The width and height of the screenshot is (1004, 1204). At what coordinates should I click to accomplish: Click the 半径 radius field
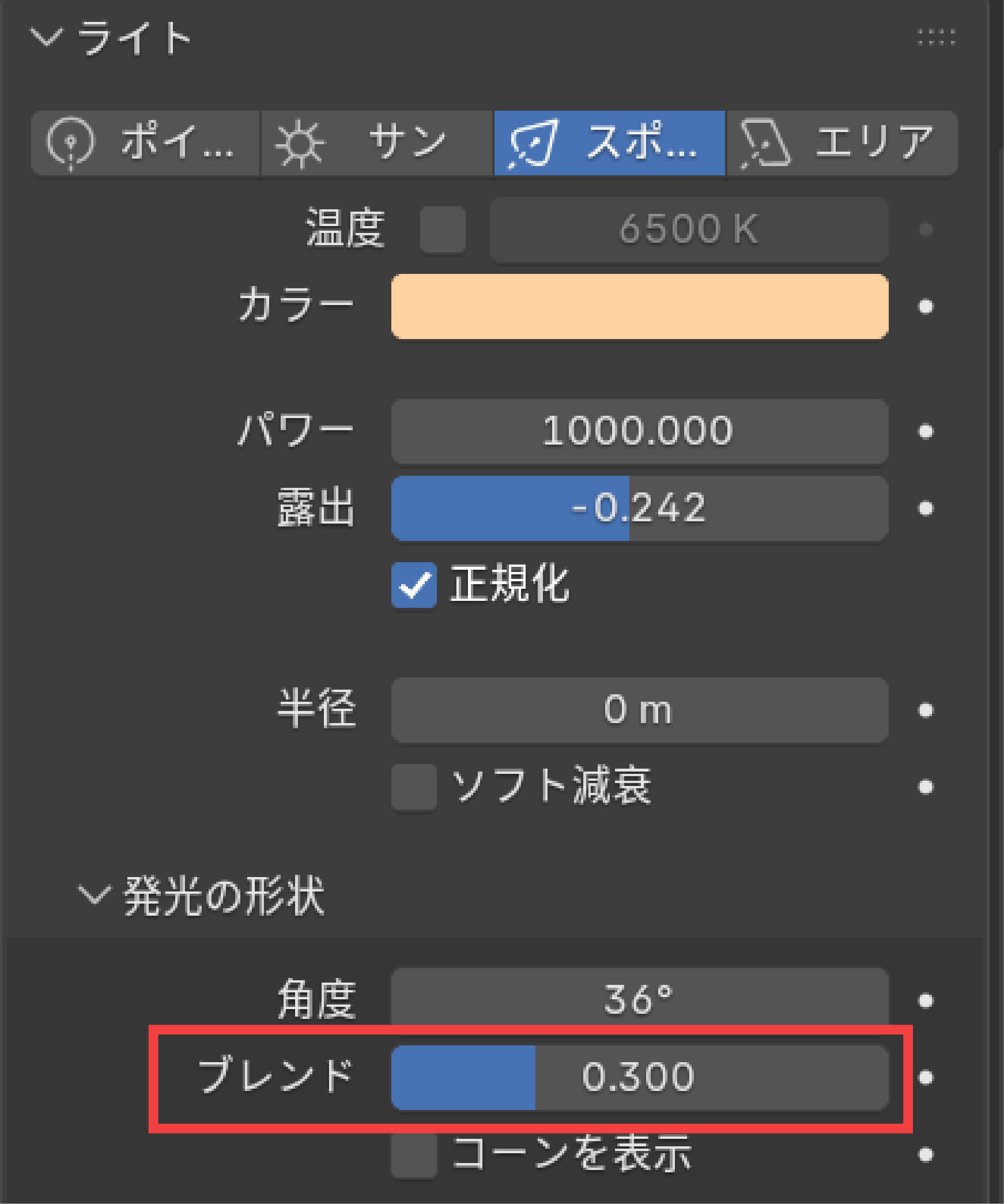[640, 710]
